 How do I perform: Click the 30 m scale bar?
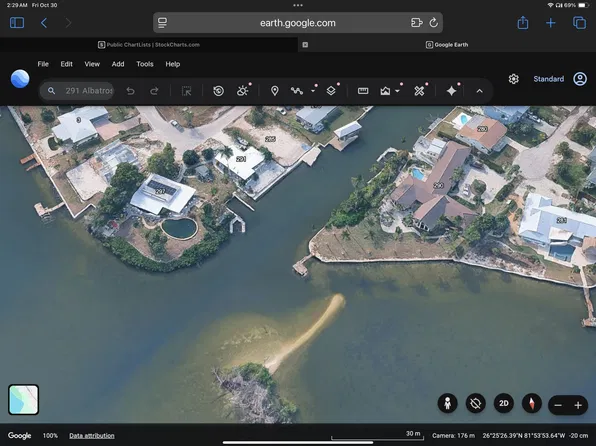377,436
